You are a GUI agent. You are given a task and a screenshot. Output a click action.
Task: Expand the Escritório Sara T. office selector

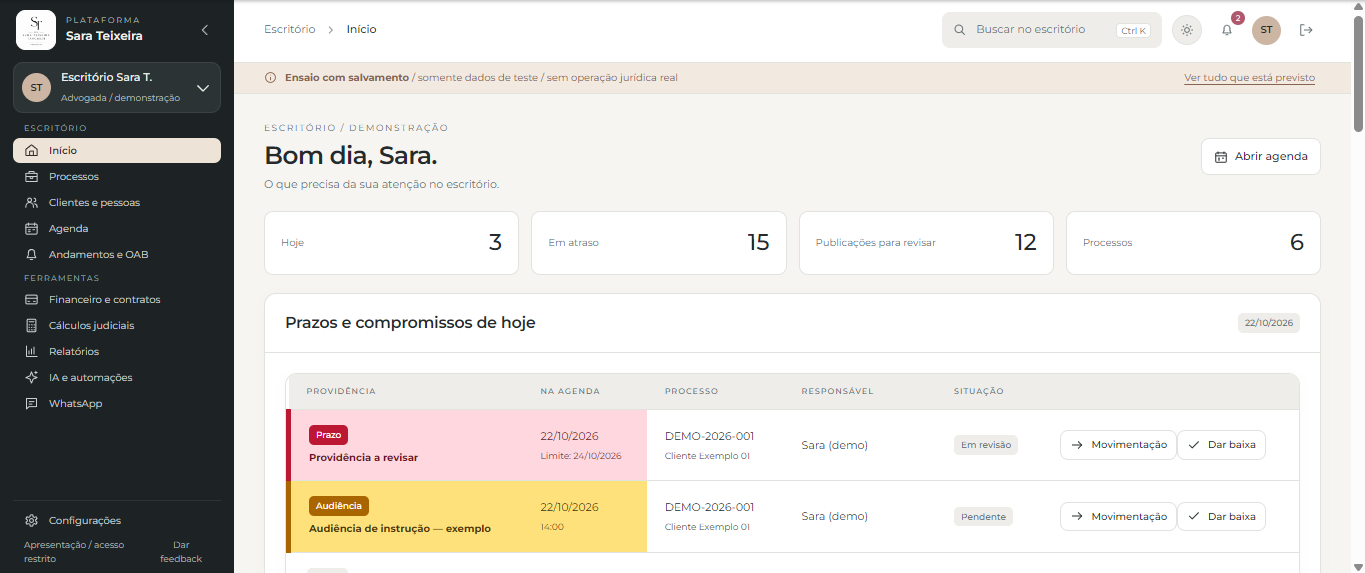[117, 87]
